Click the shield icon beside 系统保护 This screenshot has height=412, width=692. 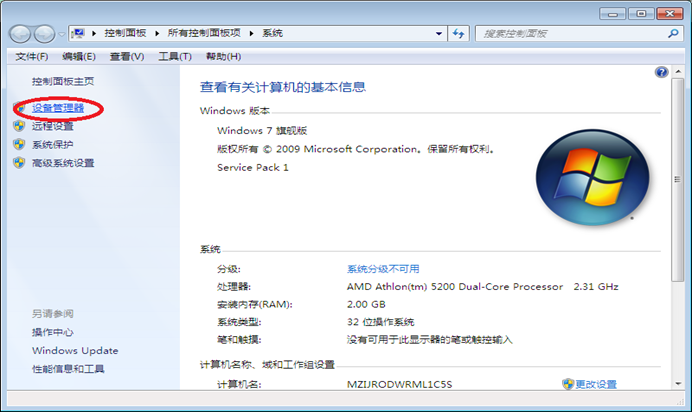(x=19, y=144)
